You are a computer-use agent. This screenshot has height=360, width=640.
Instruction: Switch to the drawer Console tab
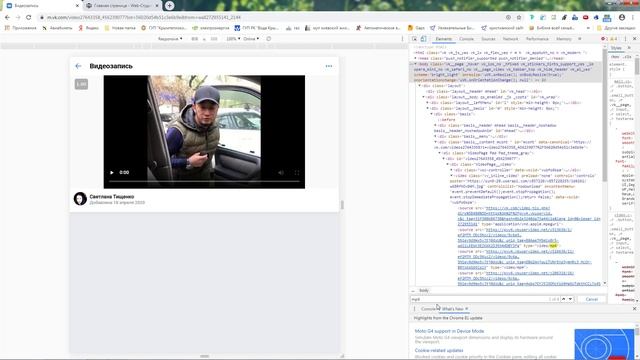429,309
